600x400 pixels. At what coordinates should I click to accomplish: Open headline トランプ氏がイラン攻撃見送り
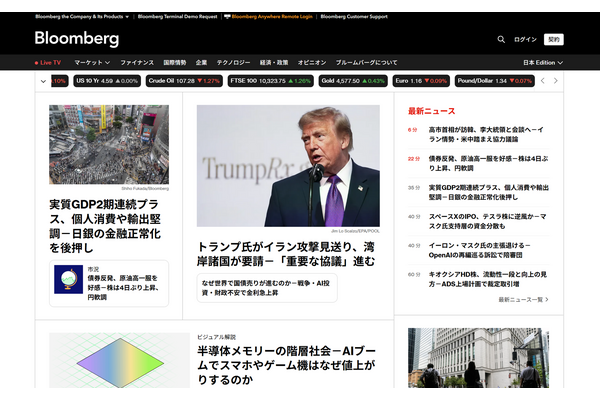286,254
